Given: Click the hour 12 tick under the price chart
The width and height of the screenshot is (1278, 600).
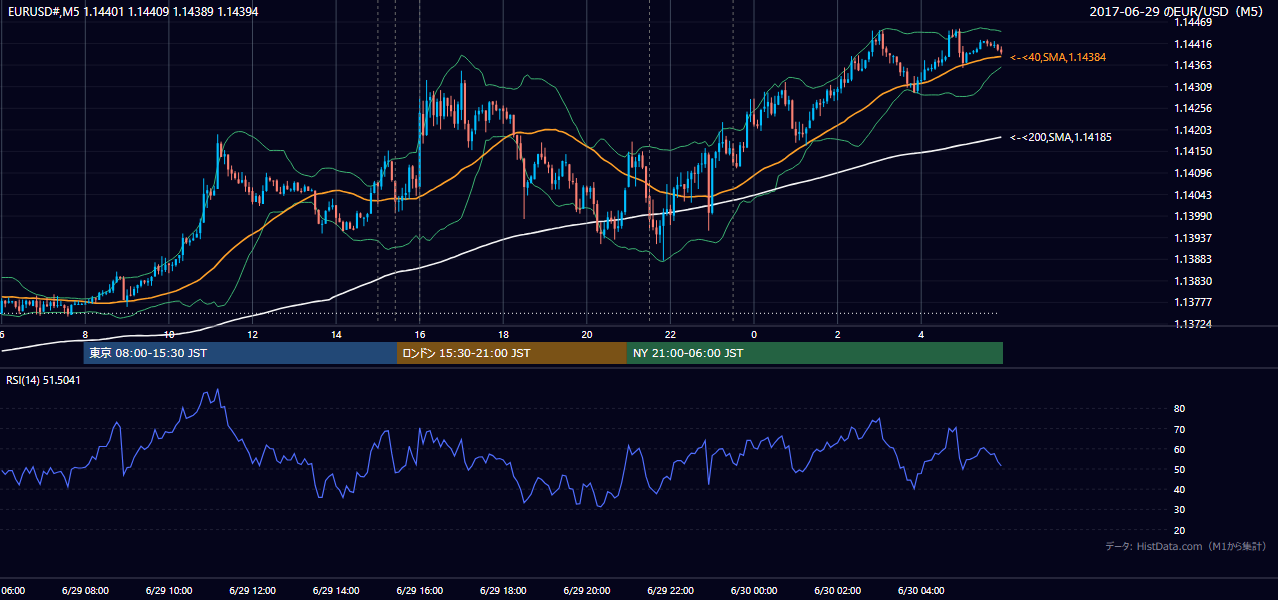Looking at the screenshot, I should [252, 335].
